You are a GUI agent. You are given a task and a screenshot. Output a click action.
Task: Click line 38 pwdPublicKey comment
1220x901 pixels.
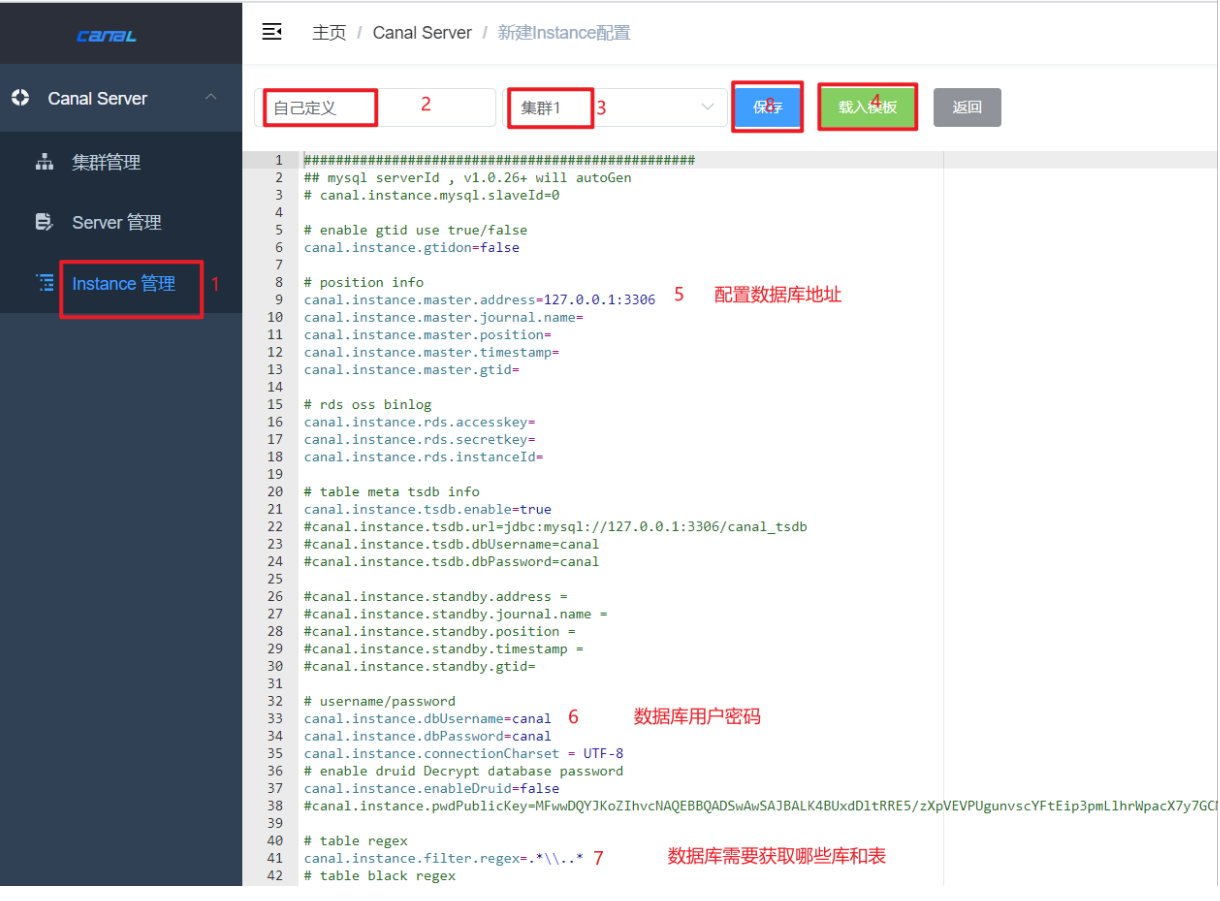[760, 806]
